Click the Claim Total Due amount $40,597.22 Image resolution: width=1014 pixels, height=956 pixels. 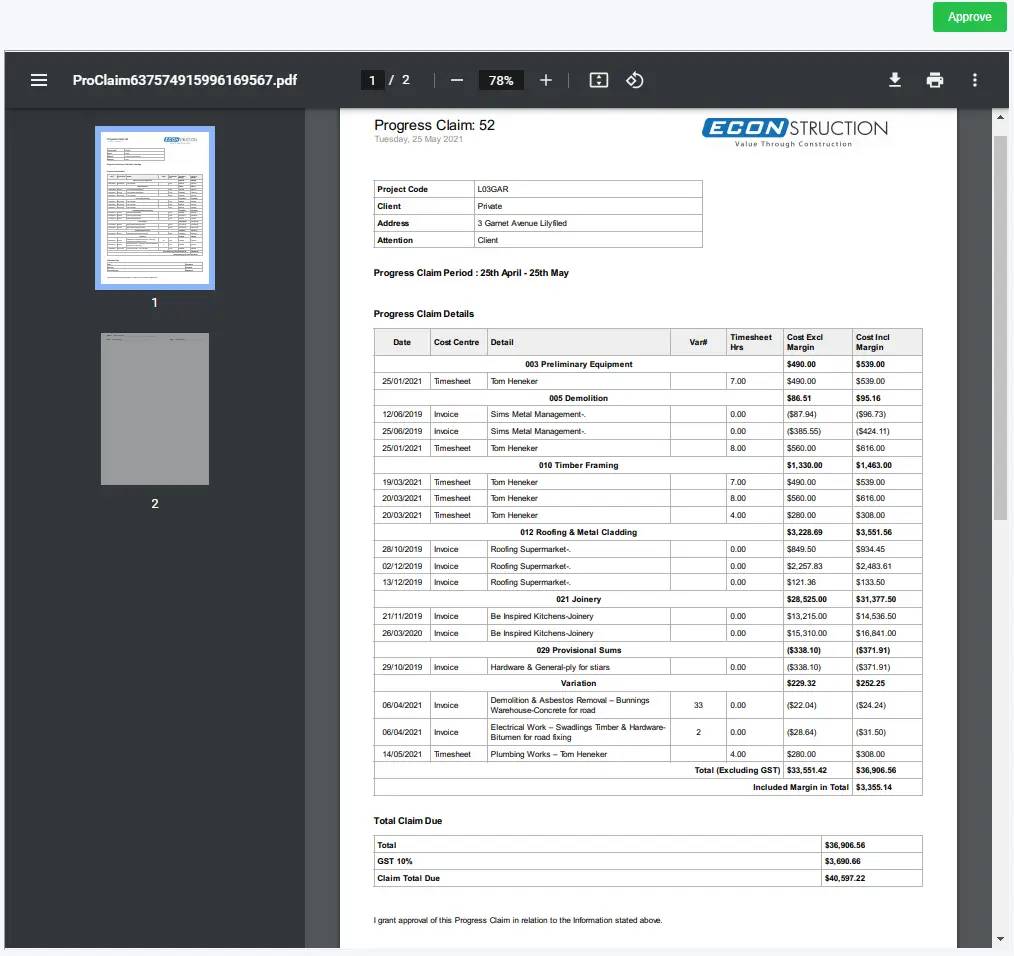coord(845,878)
